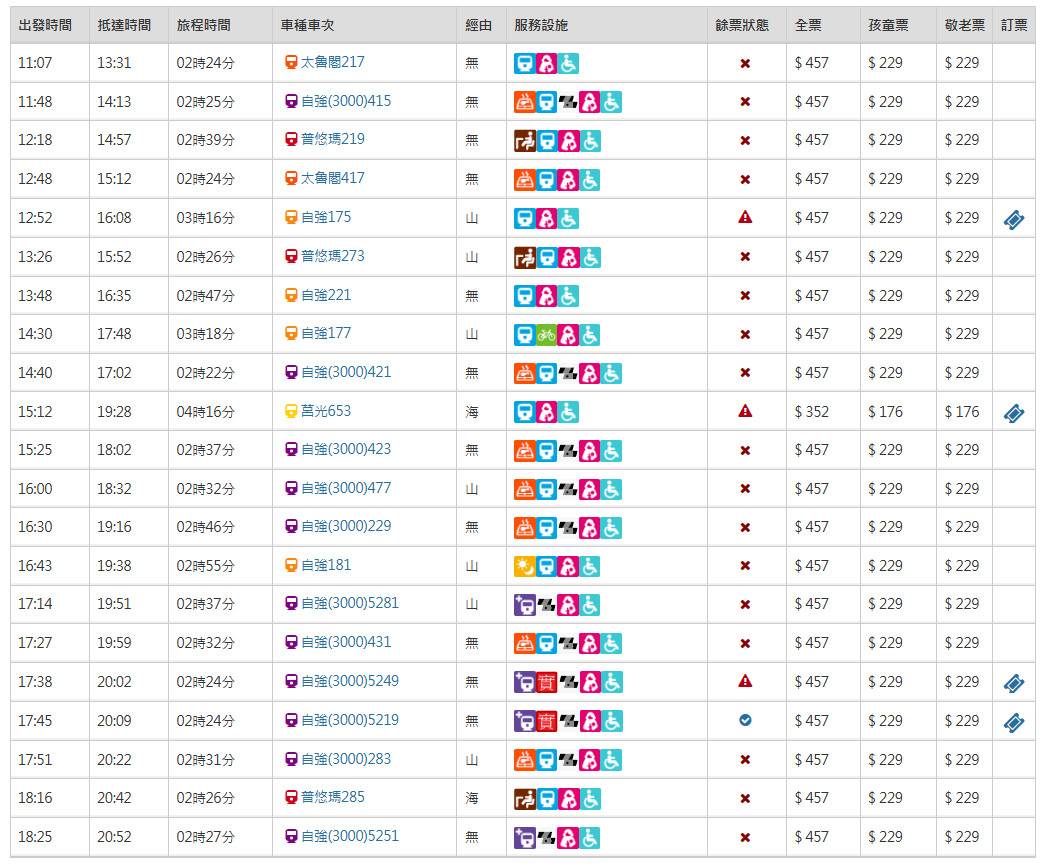The height and width of the screenshot is (865, 1045).
Task: Click the 旅程時間 column header
Action: pos(203,25)
